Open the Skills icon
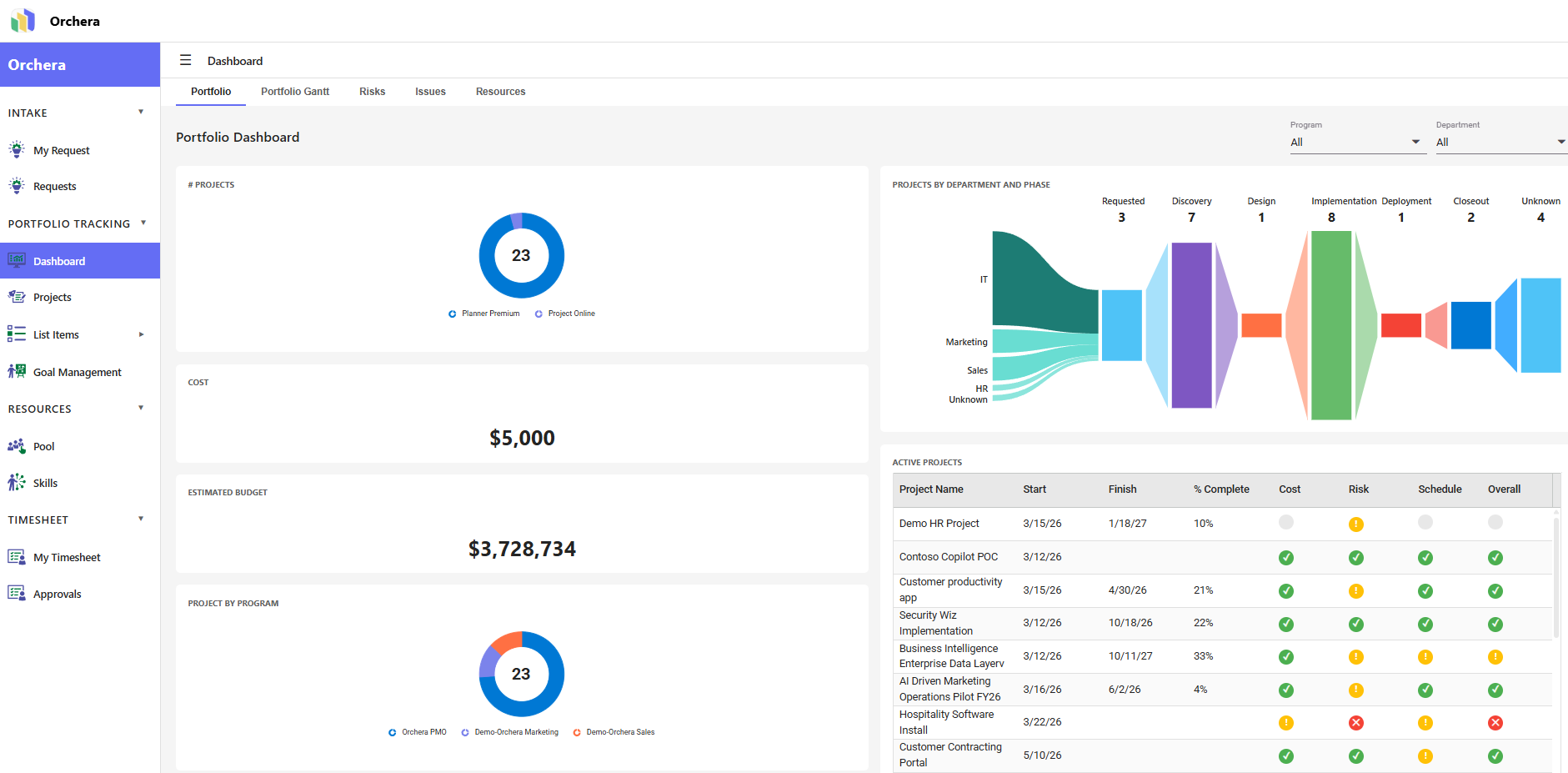 click(17, 482)
